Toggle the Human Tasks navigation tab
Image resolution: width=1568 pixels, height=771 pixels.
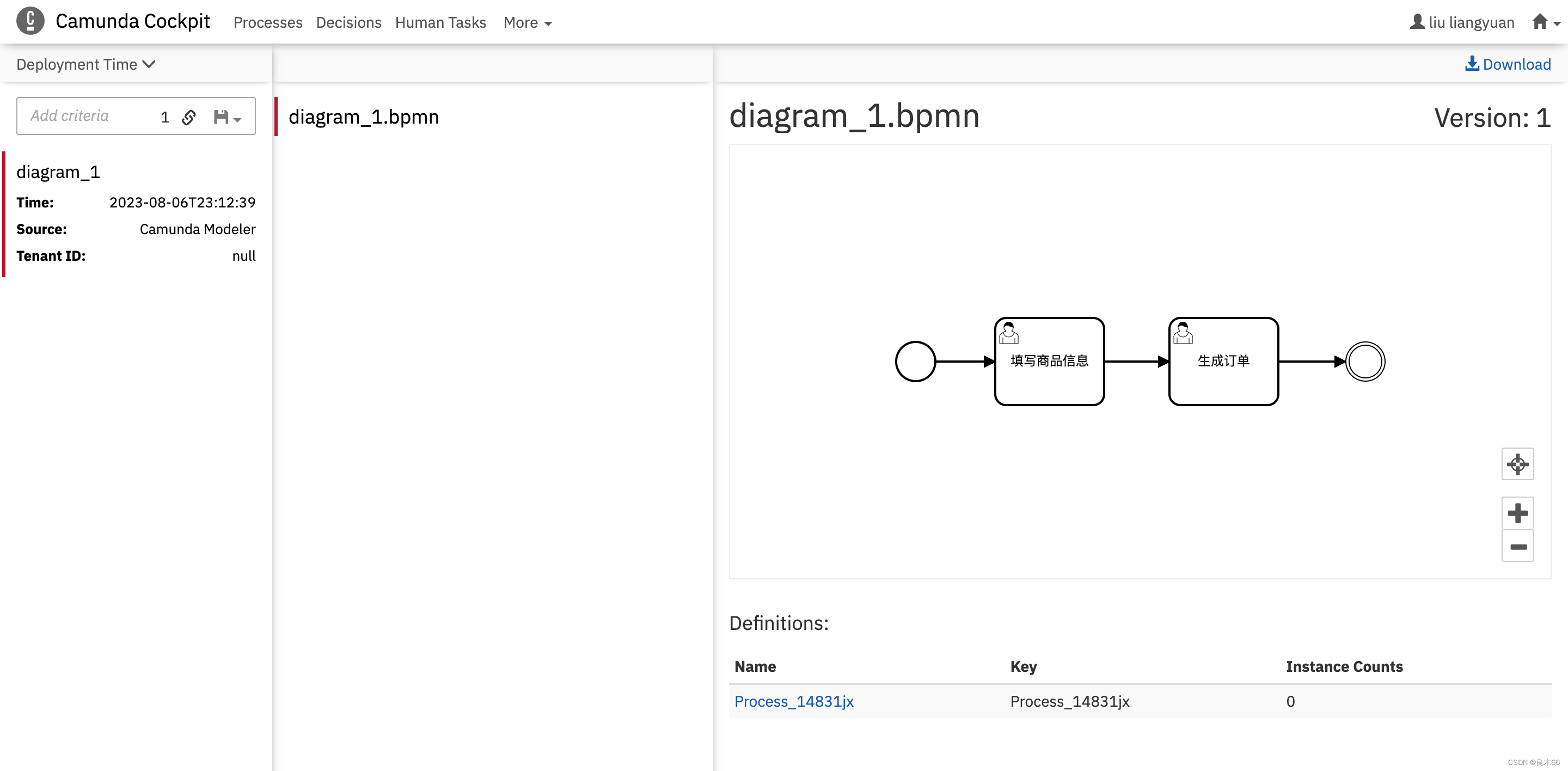[x=440, y=22]
